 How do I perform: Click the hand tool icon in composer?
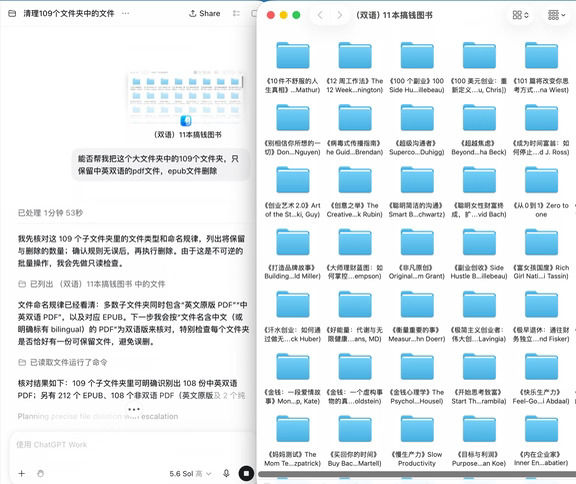40,473
